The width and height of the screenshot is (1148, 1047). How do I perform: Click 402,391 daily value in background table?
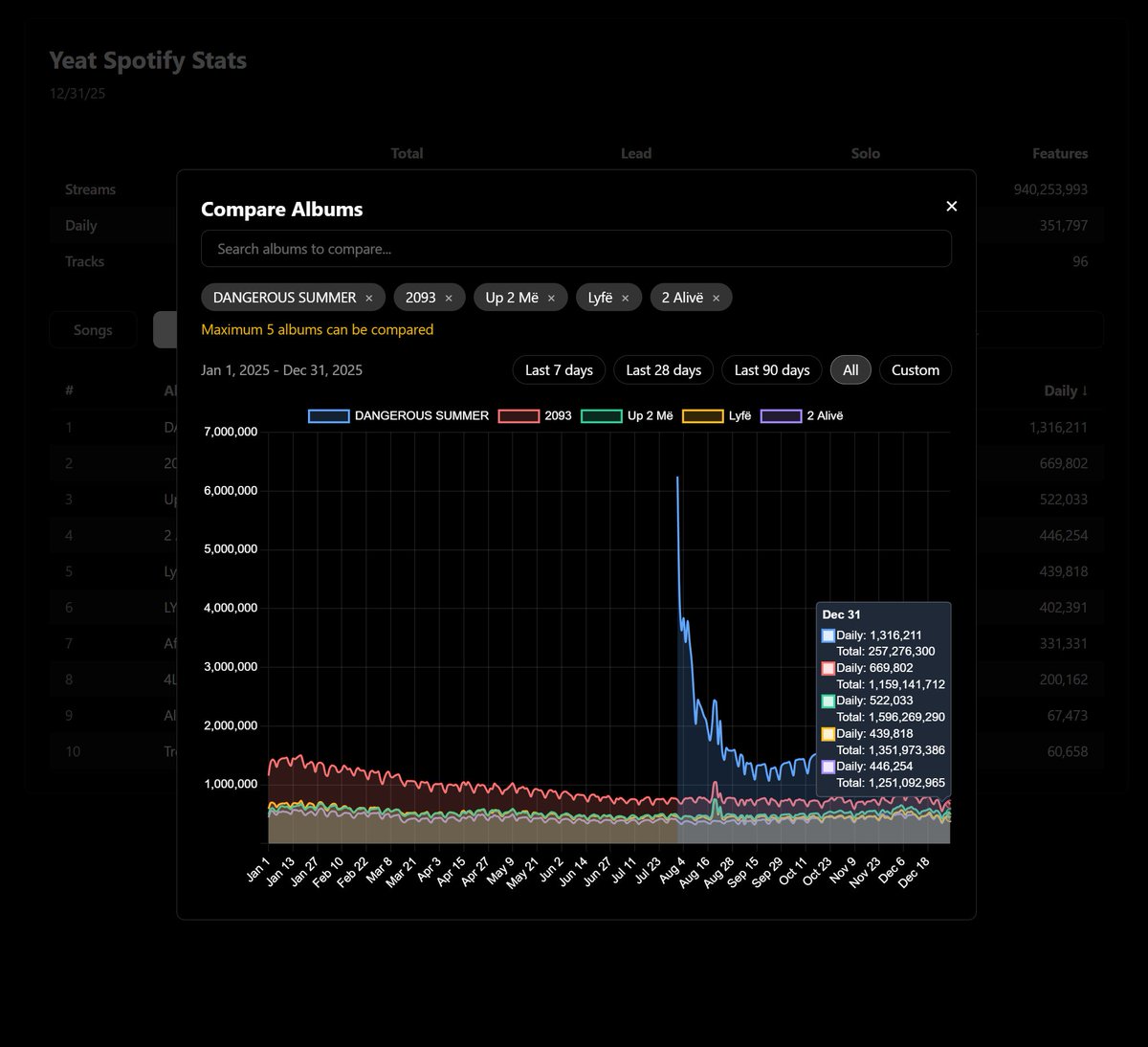pos(1064,608)
